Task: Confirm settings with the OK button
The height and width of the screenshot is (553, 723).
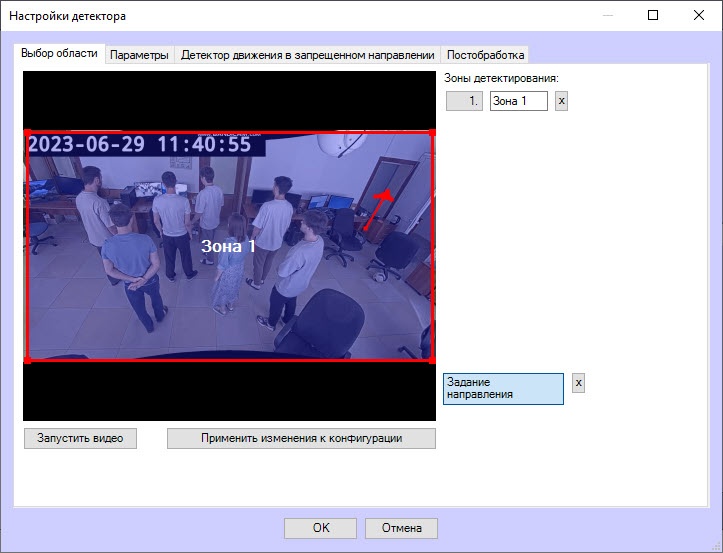Action: pos(320,528)
